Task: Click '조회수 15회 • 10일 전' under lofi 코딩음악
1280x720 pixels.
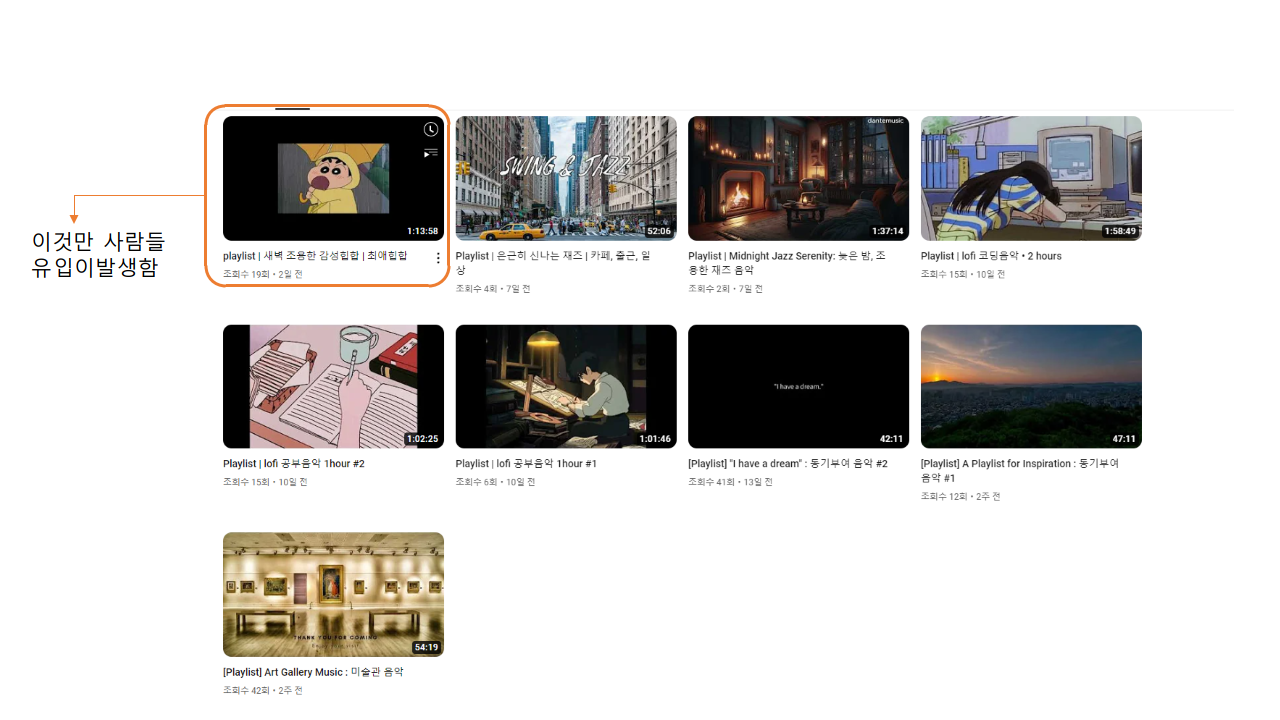Action: [963, 274]
